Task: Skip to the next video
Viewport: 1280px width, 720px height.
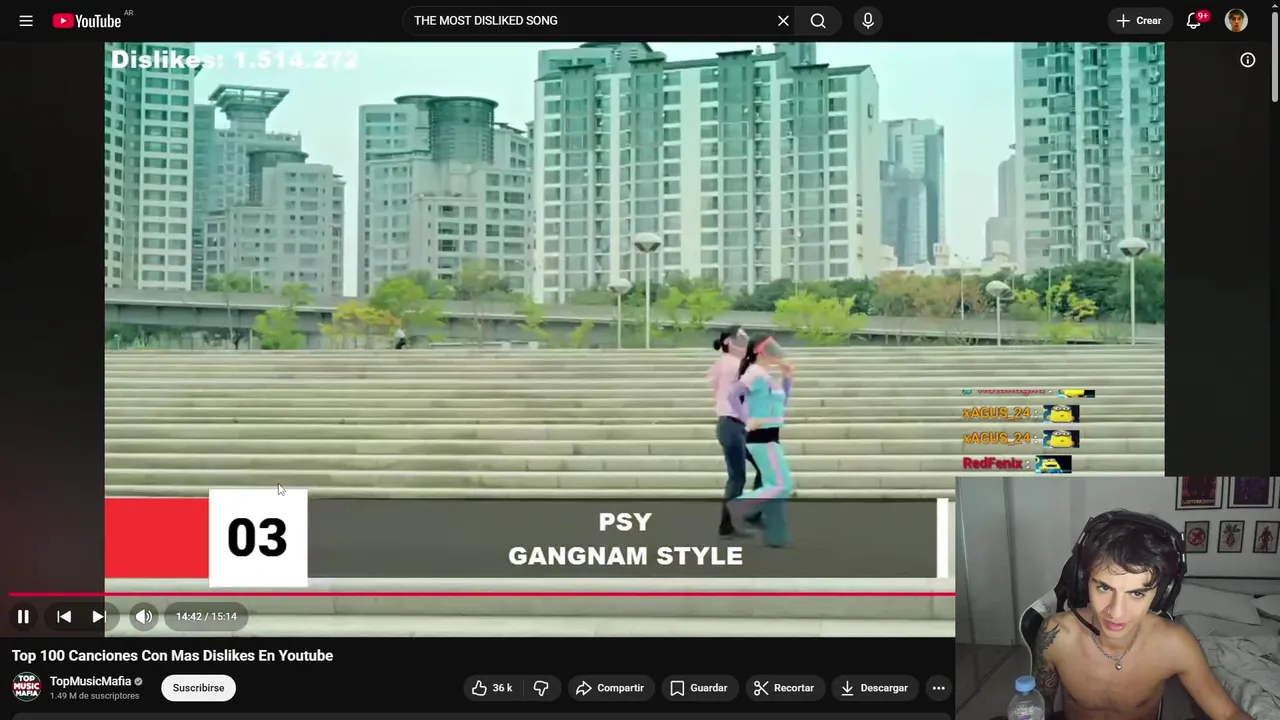Action: click(x=99, y=617)
